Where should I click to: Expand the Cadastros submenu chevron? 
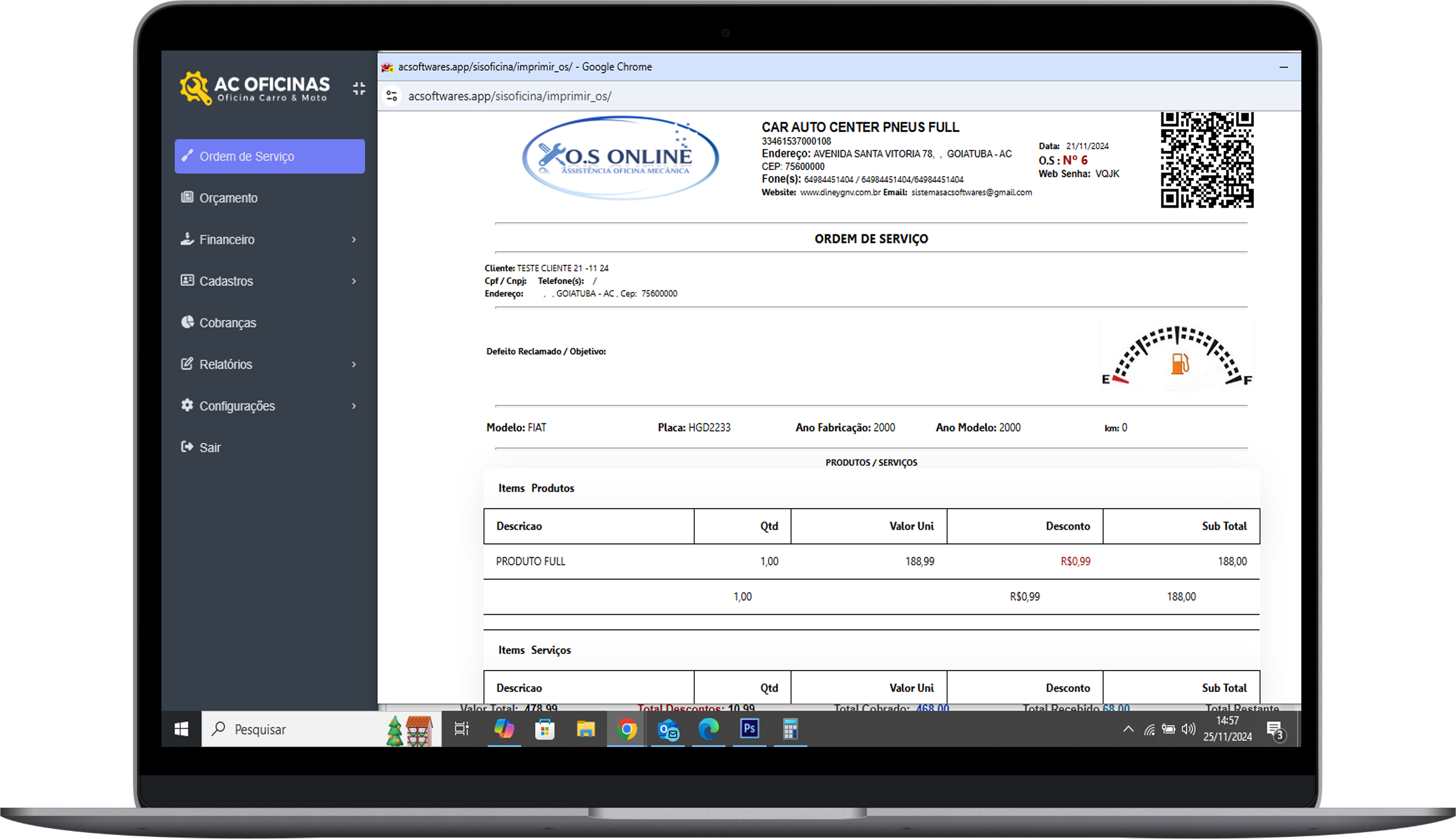point(354,281)
